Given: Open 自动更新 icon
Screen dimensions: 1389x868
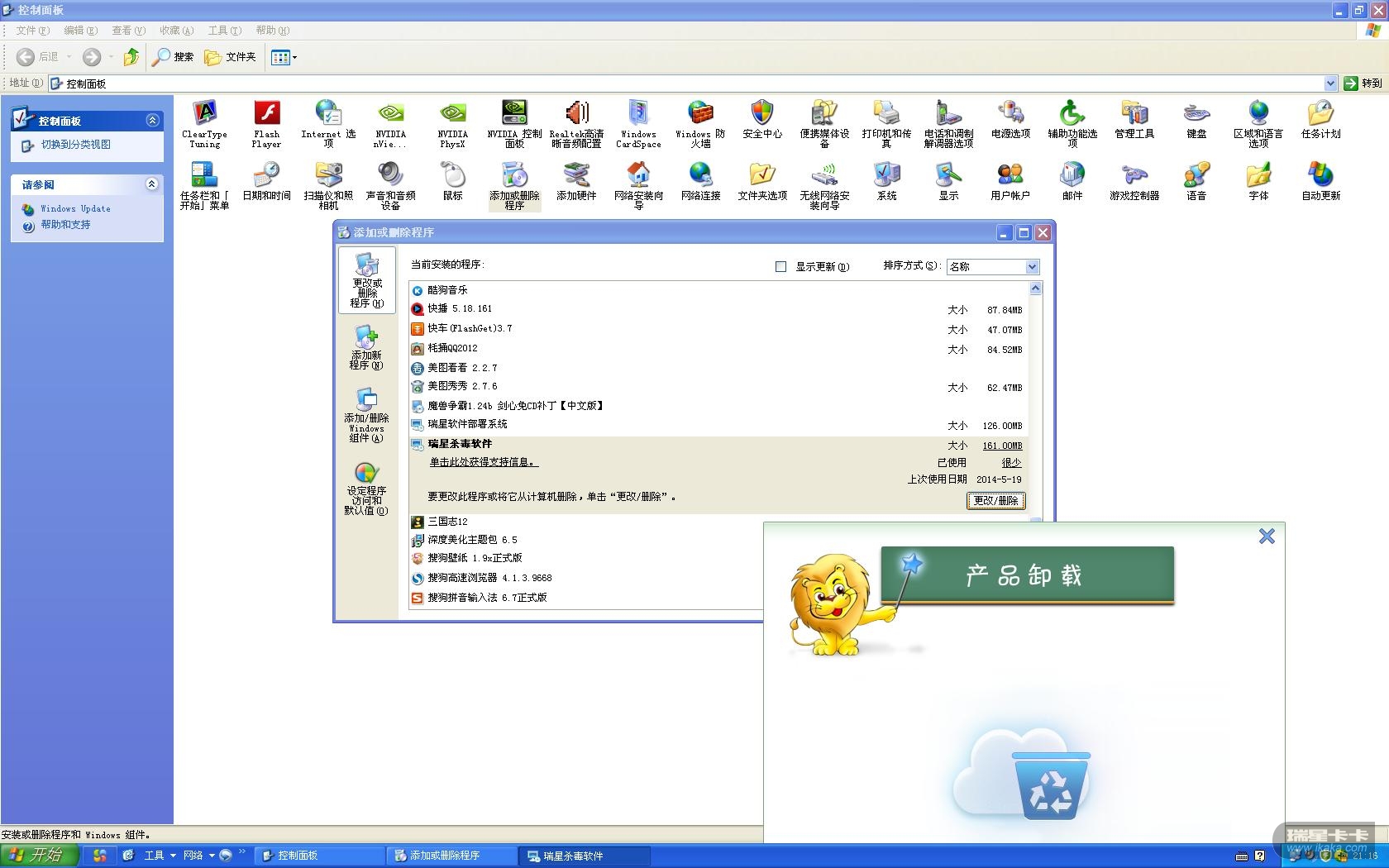Looking at the screenshot, I should pyautogui.click(x=1320, y=181).
